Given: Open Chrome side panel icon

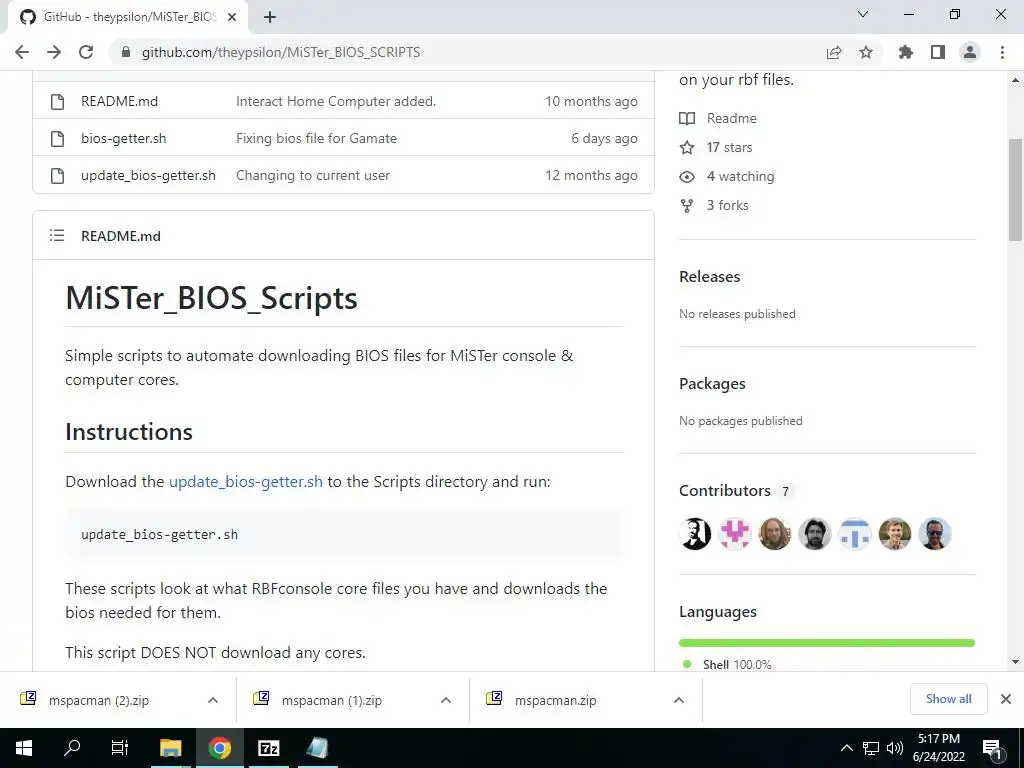Looking at the screenshot, I should tap(938, 52).
